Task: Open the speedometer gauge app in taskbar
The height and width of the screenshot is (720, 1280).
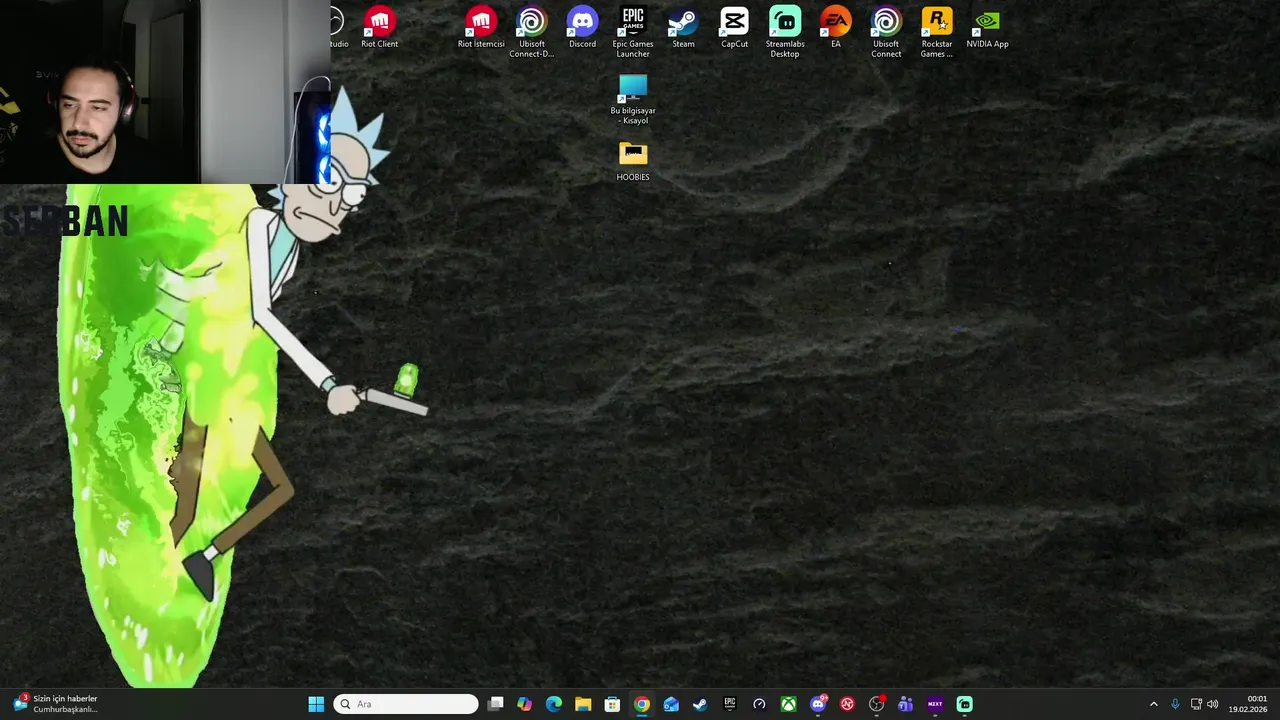Action: (759, 704)
